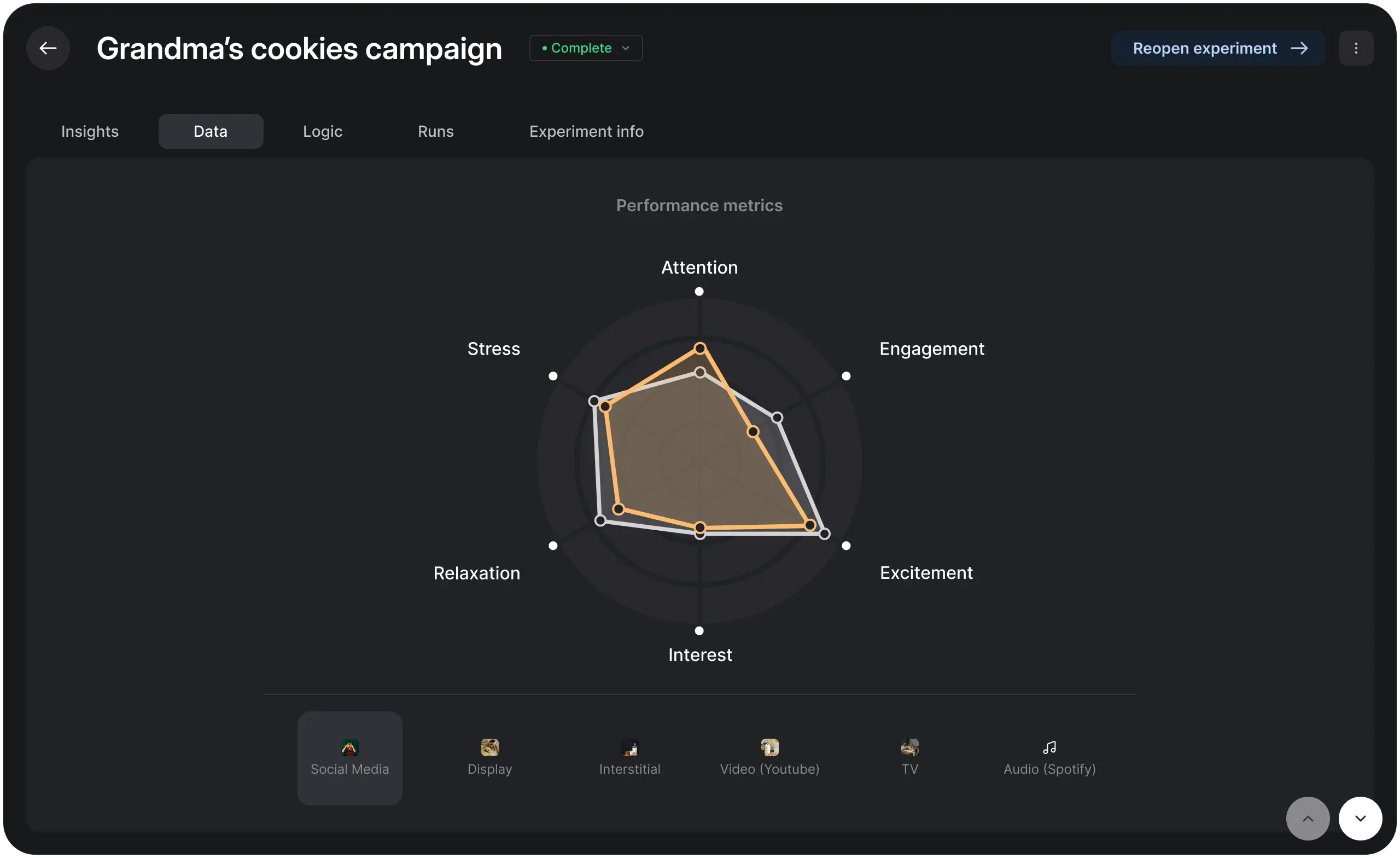Expand the panel with the down chevron
The image size is (1400, 858).
point(1360,818)
